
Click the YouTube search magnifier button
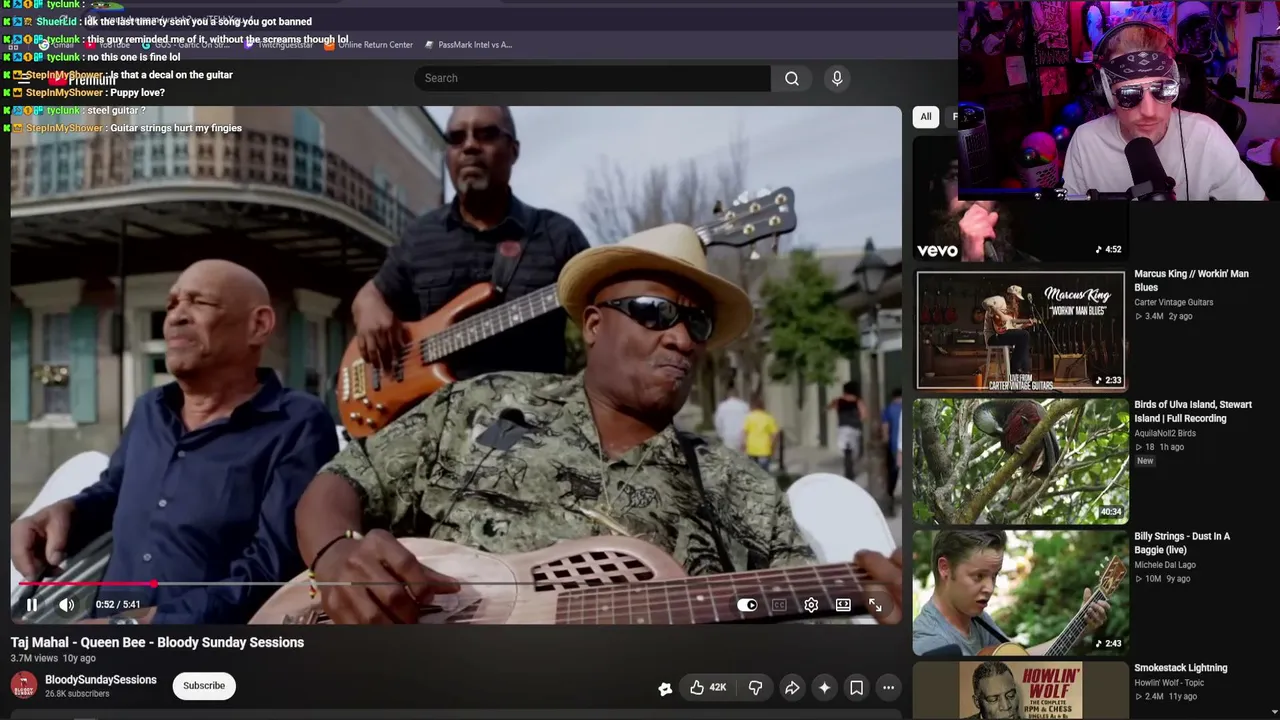click(792, 78)
